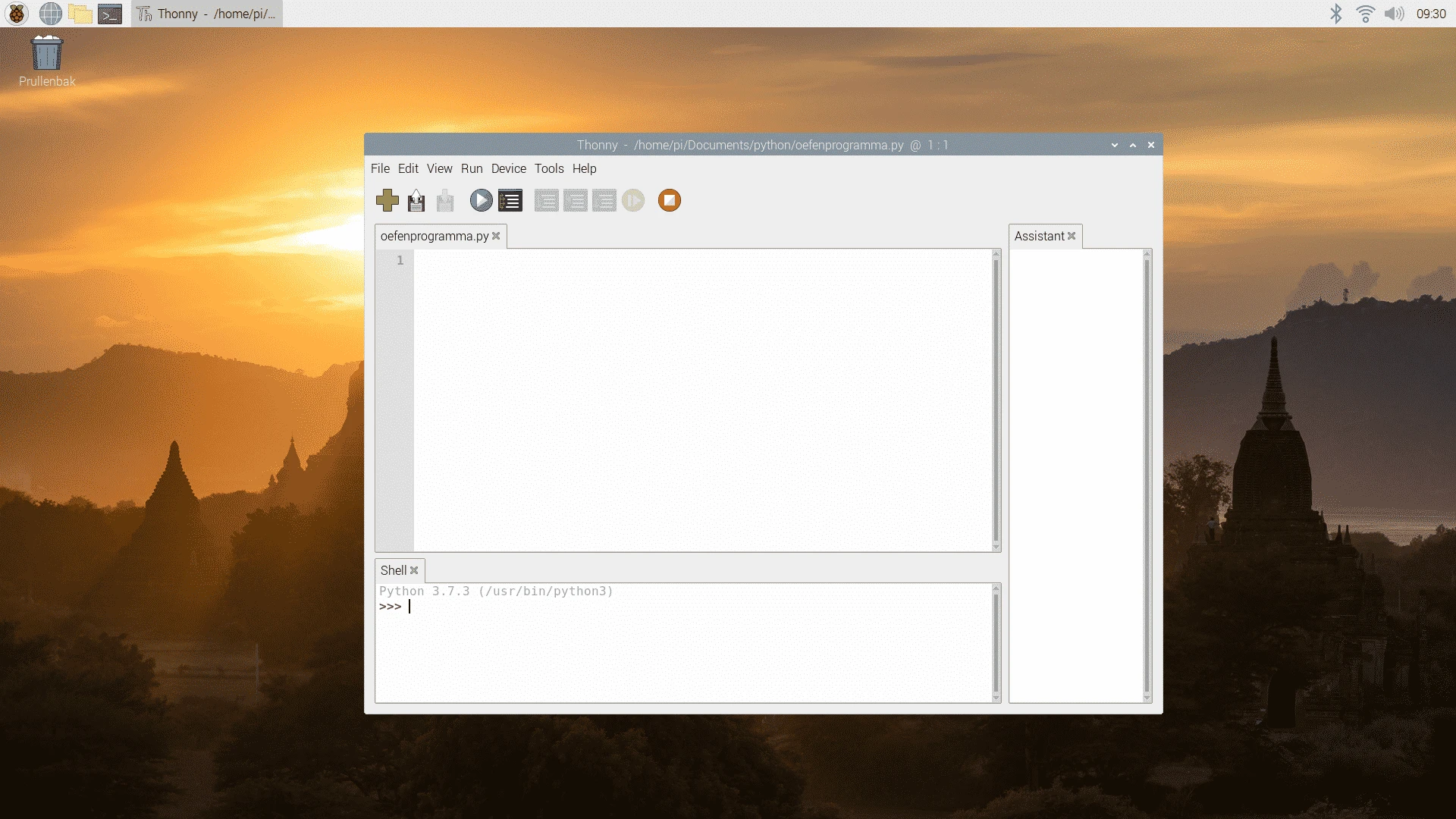Image resolution: width=1456 pixels, height=819 pixels.
Task: Close the oefenprogramma.py tab
Action: [496, 236]
